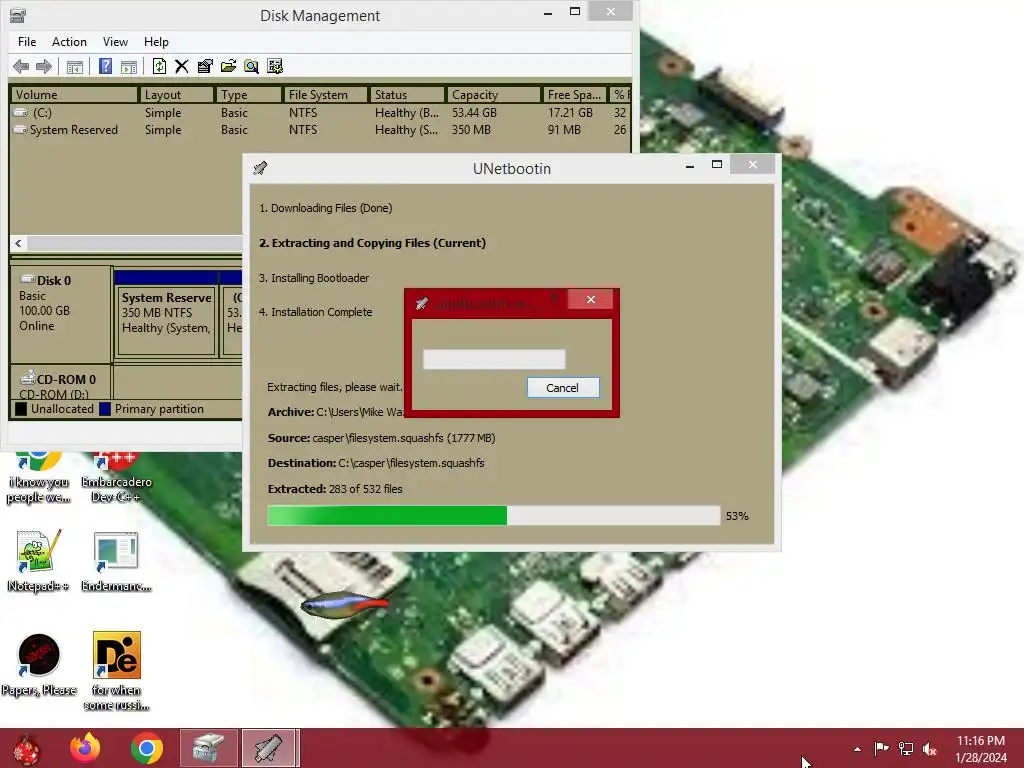Click the Disk Management title bar icon

(18, 15)
